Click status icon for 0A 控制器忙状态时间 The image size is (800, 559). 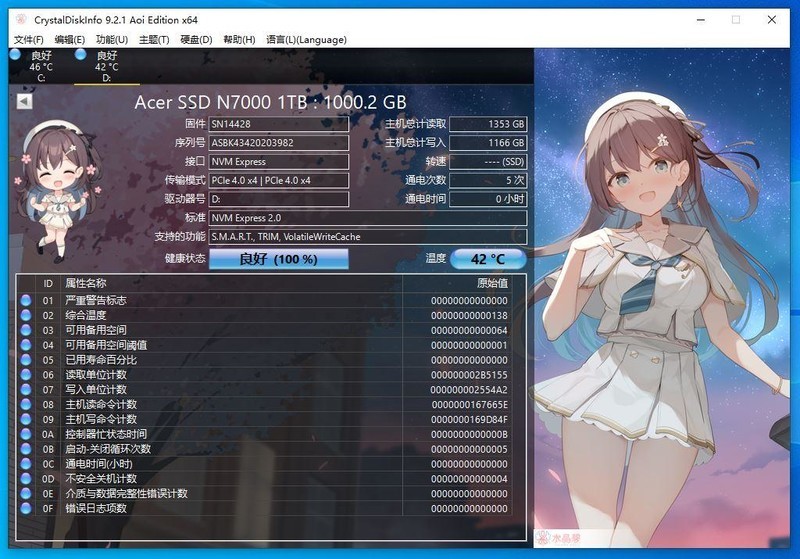coord(26,434)
